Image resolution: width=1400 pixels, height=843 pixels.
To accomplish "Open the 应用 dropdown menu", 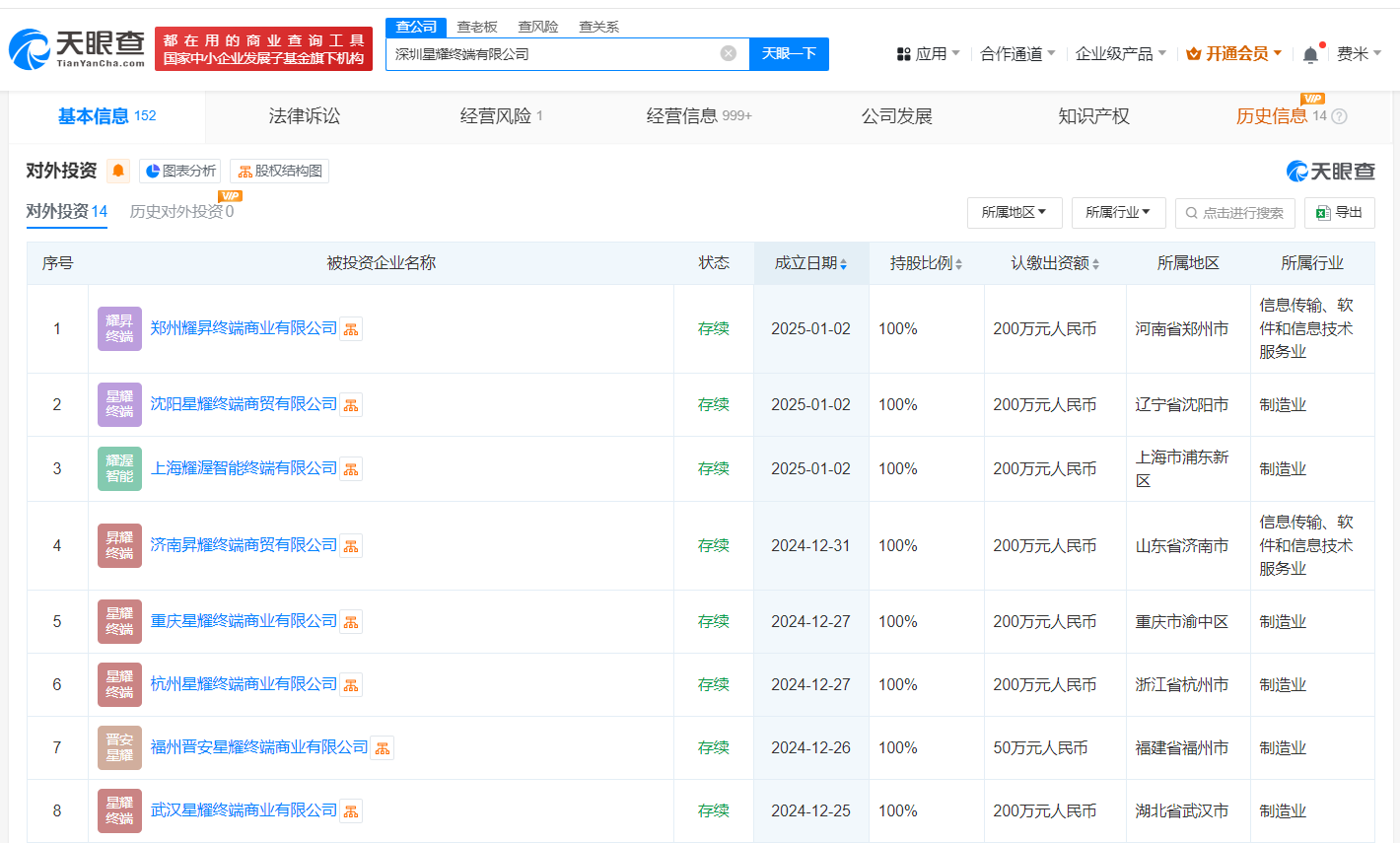I will [x=928, y=54].
